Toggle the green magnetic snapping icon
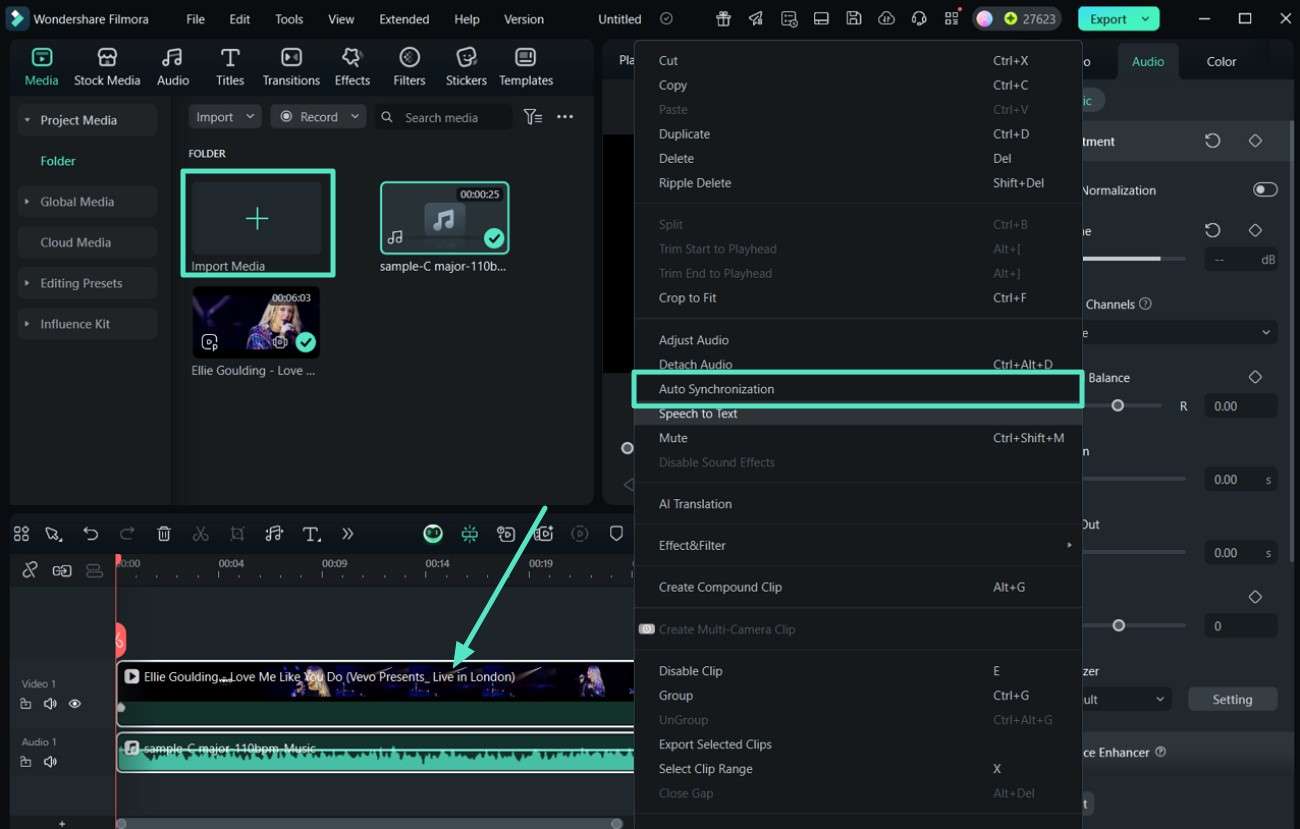 470,534
